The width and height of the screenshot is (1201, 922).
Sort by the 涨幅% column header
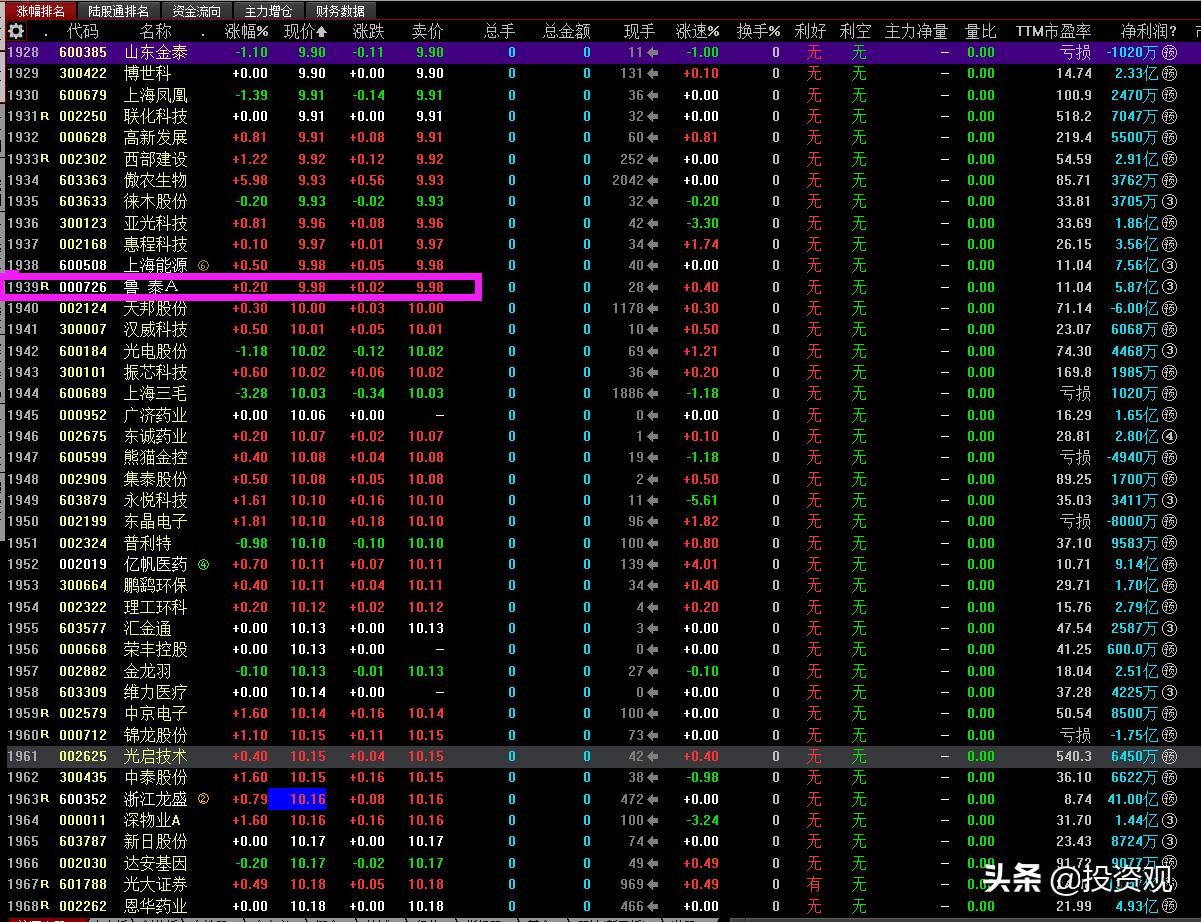coord(246,32)
